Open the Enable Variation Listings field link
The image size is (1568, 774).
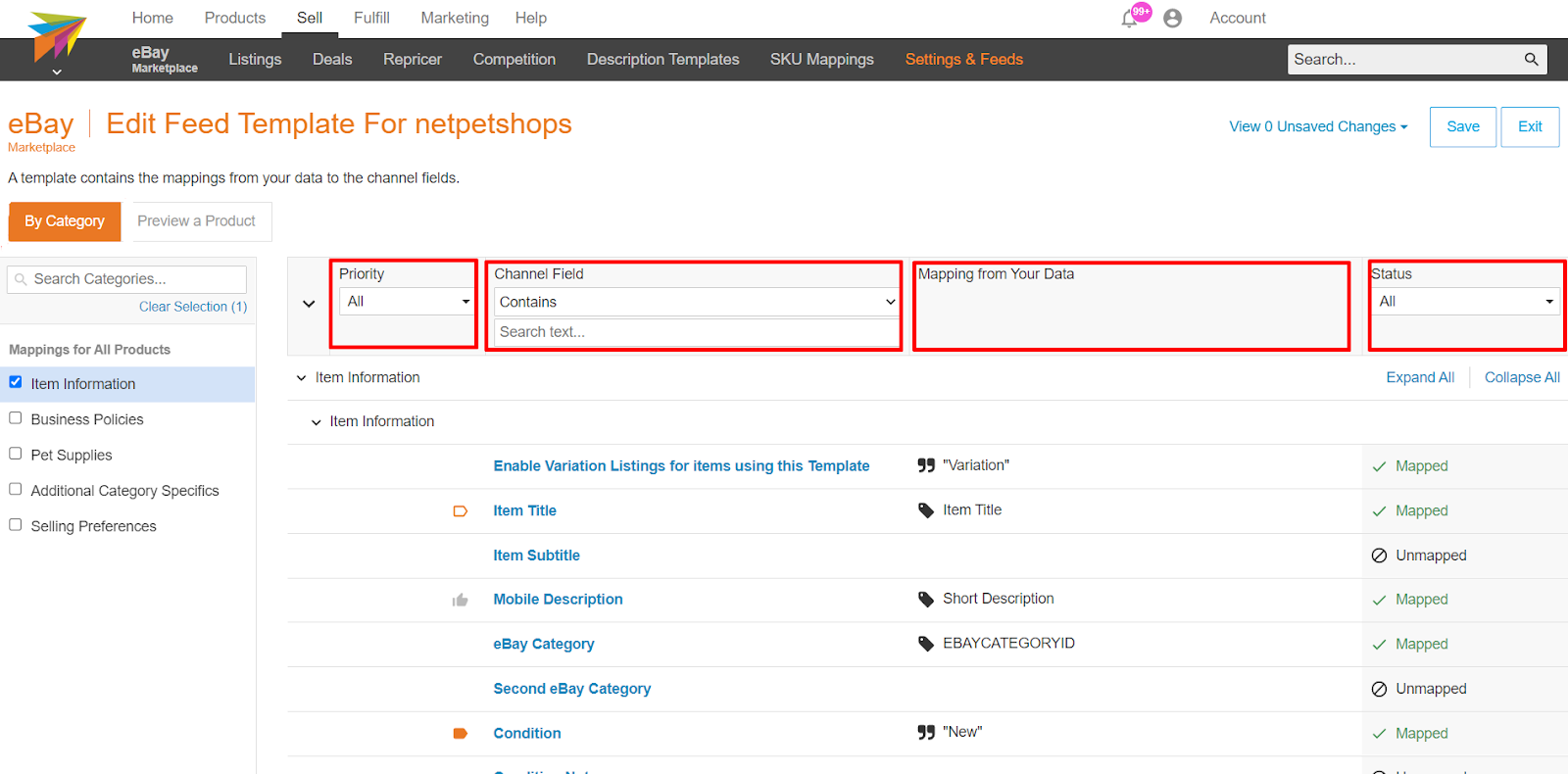click(x=681, y=466)
